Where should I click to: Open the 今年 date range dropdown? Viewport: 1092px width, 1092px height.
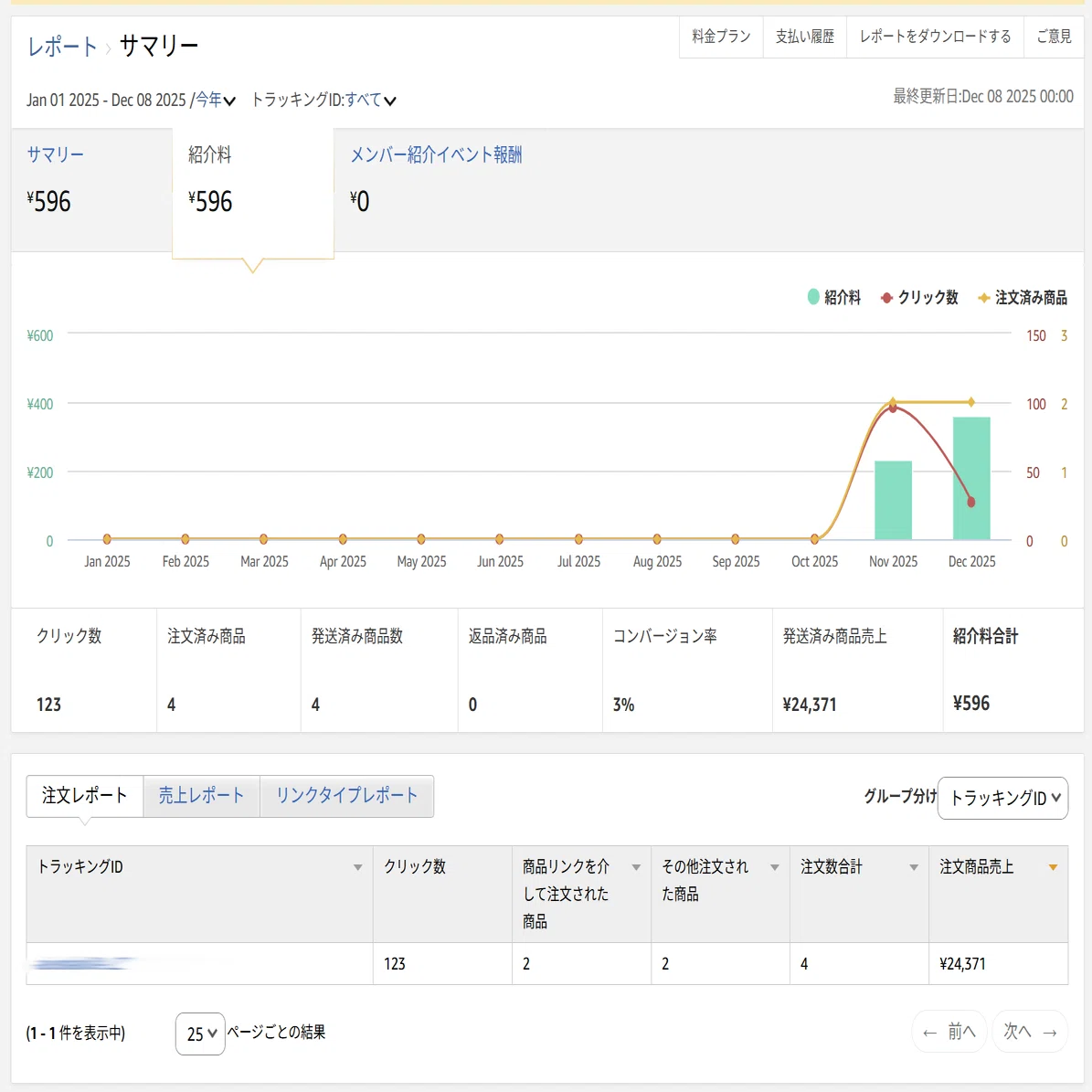(x=215, y=100)
